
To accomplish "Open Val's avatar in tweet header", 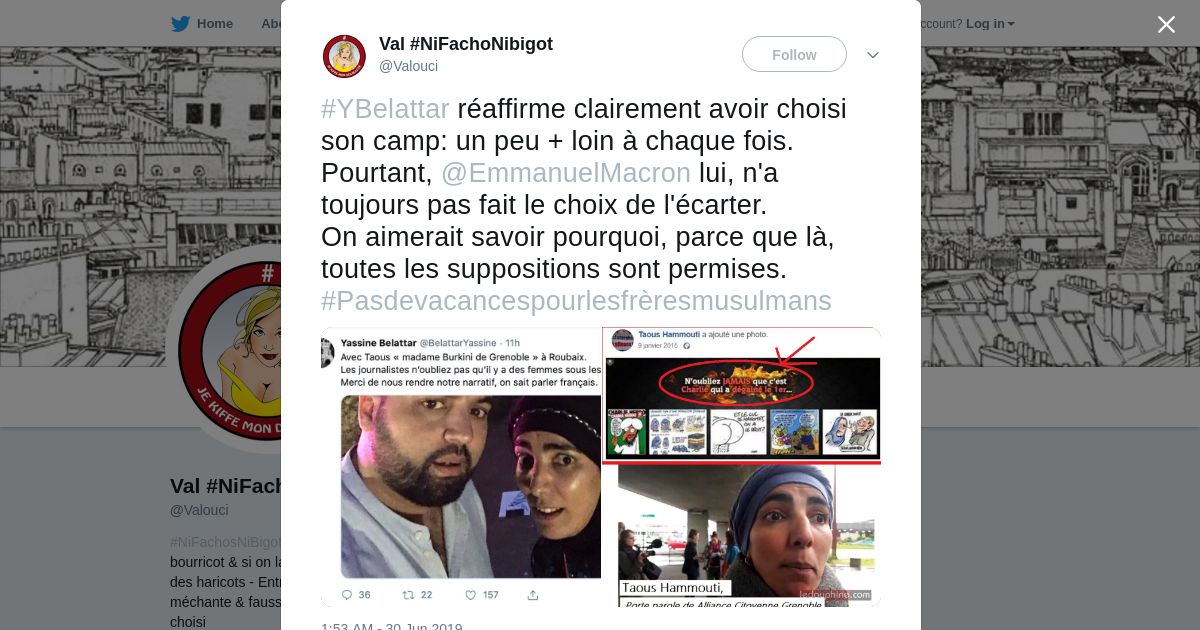I will coord(344,56).
